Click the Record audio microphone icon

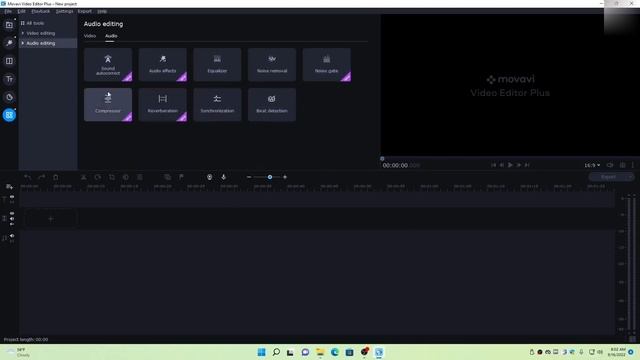[x=223, y=177]
